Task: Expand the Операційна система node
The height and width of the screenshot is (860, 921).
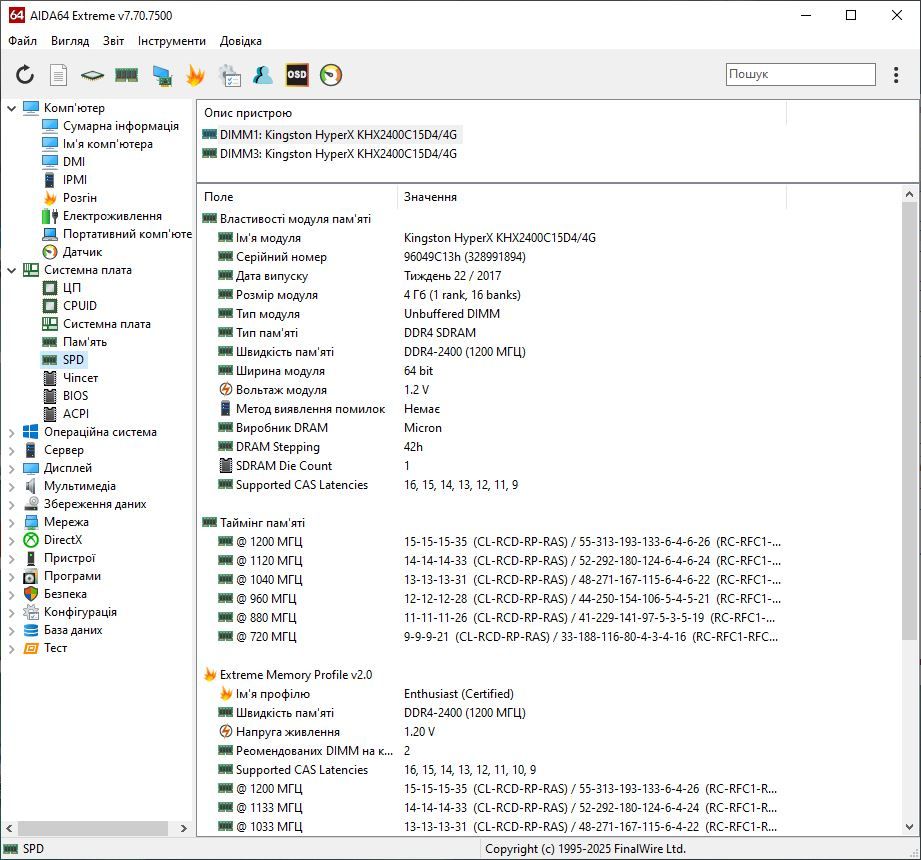Action: 11,432
